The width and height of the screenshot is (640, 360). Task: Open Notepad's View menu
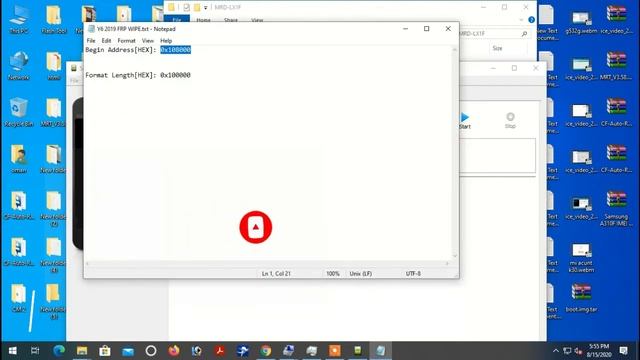(147, 41)
